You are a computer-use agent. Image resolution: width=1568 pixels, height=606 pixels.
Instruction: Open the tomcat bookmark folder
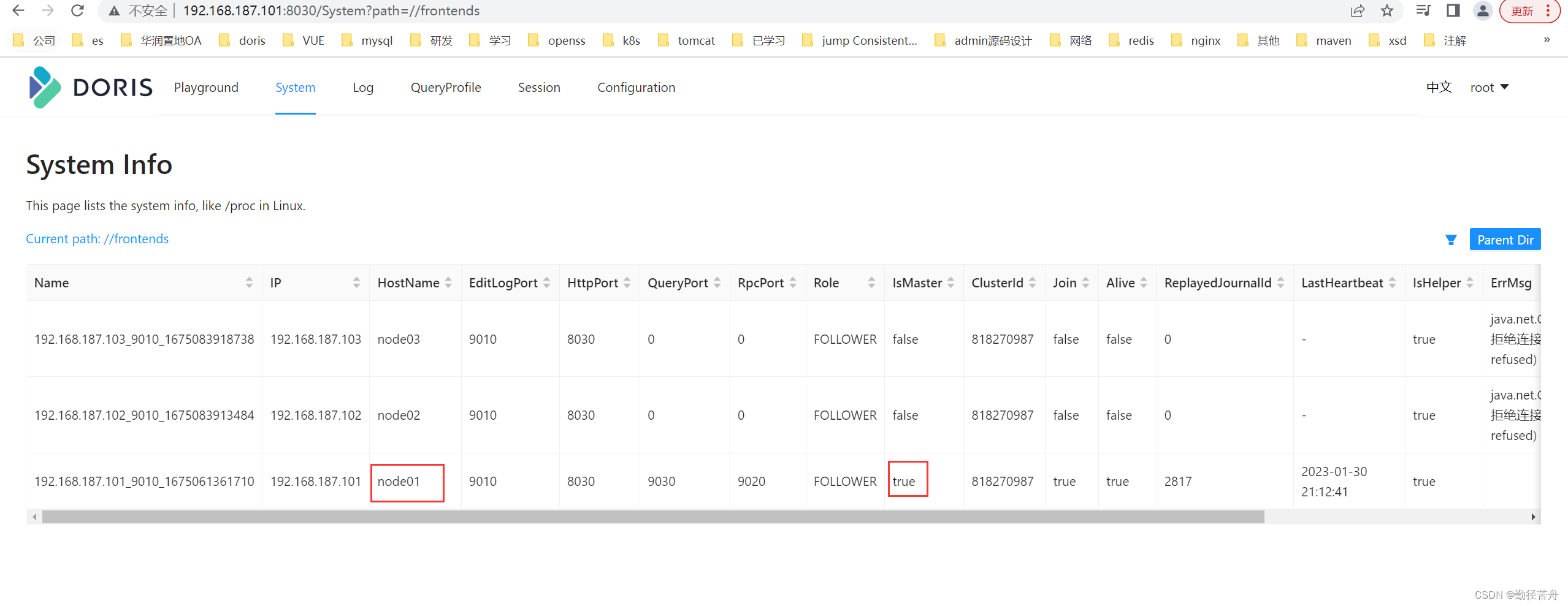[686, 40]
